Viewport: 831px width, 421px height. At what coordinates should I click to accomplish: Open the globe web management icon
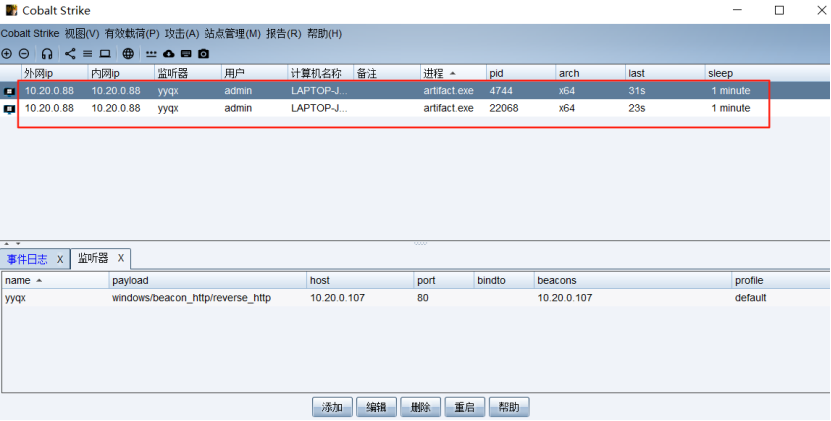(128, 54)
